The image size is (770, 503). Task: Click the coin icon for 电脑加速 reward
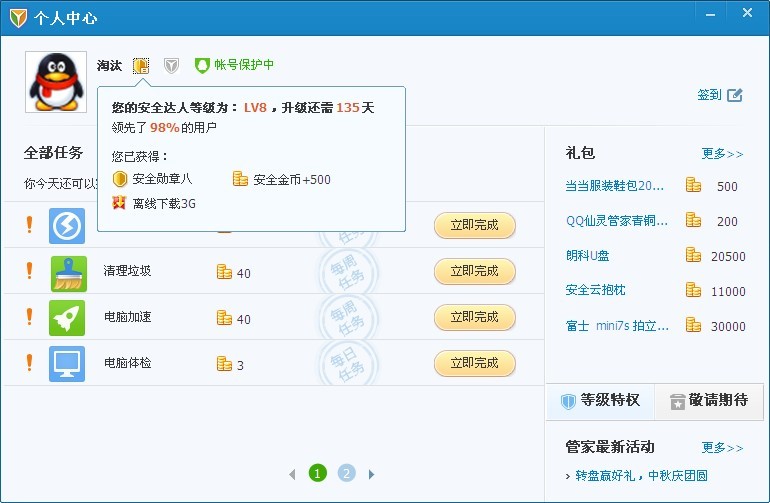coord(224,318)
